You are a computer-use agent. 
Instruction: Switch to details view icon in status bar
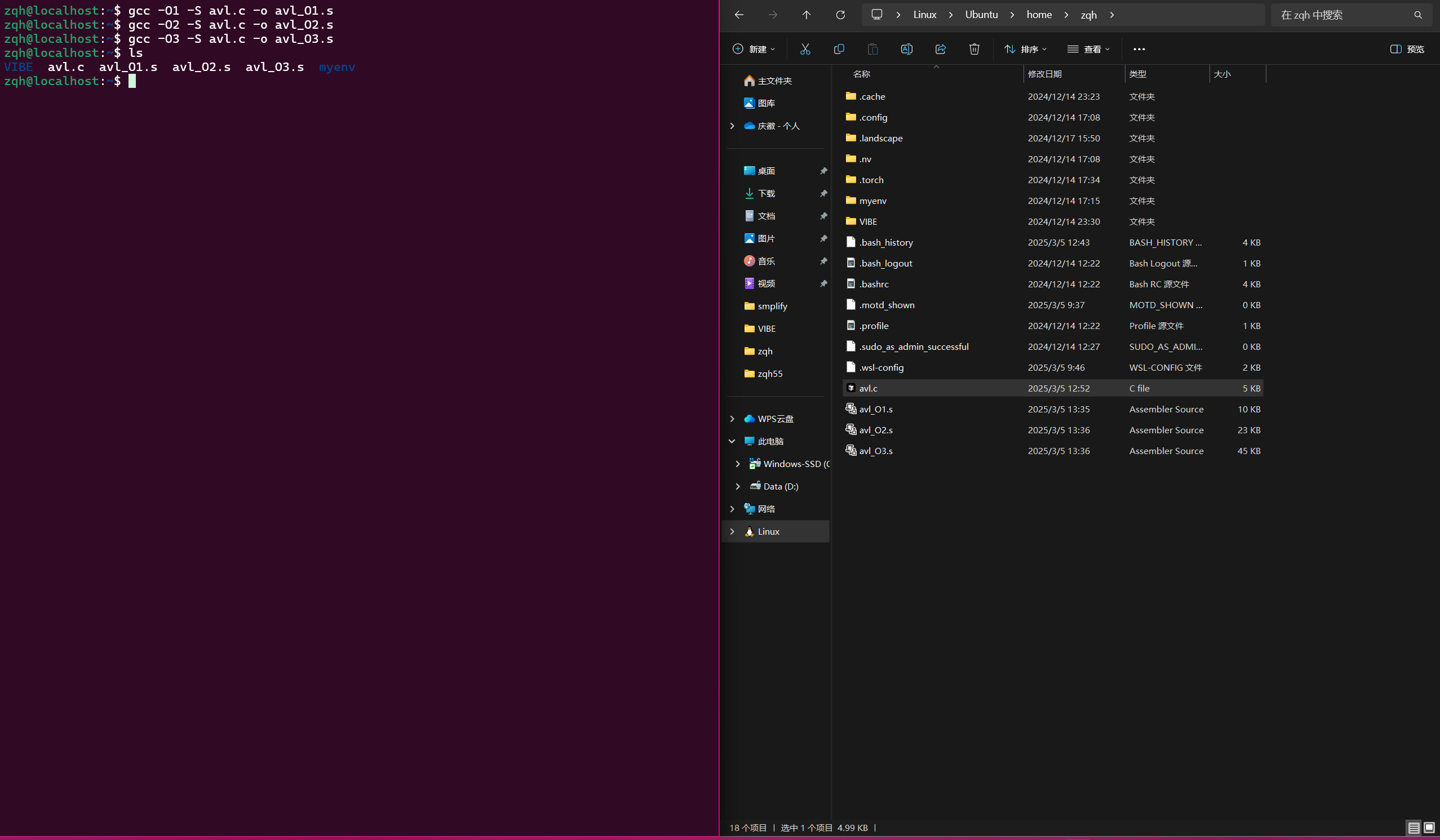(x=1413, y=828)
